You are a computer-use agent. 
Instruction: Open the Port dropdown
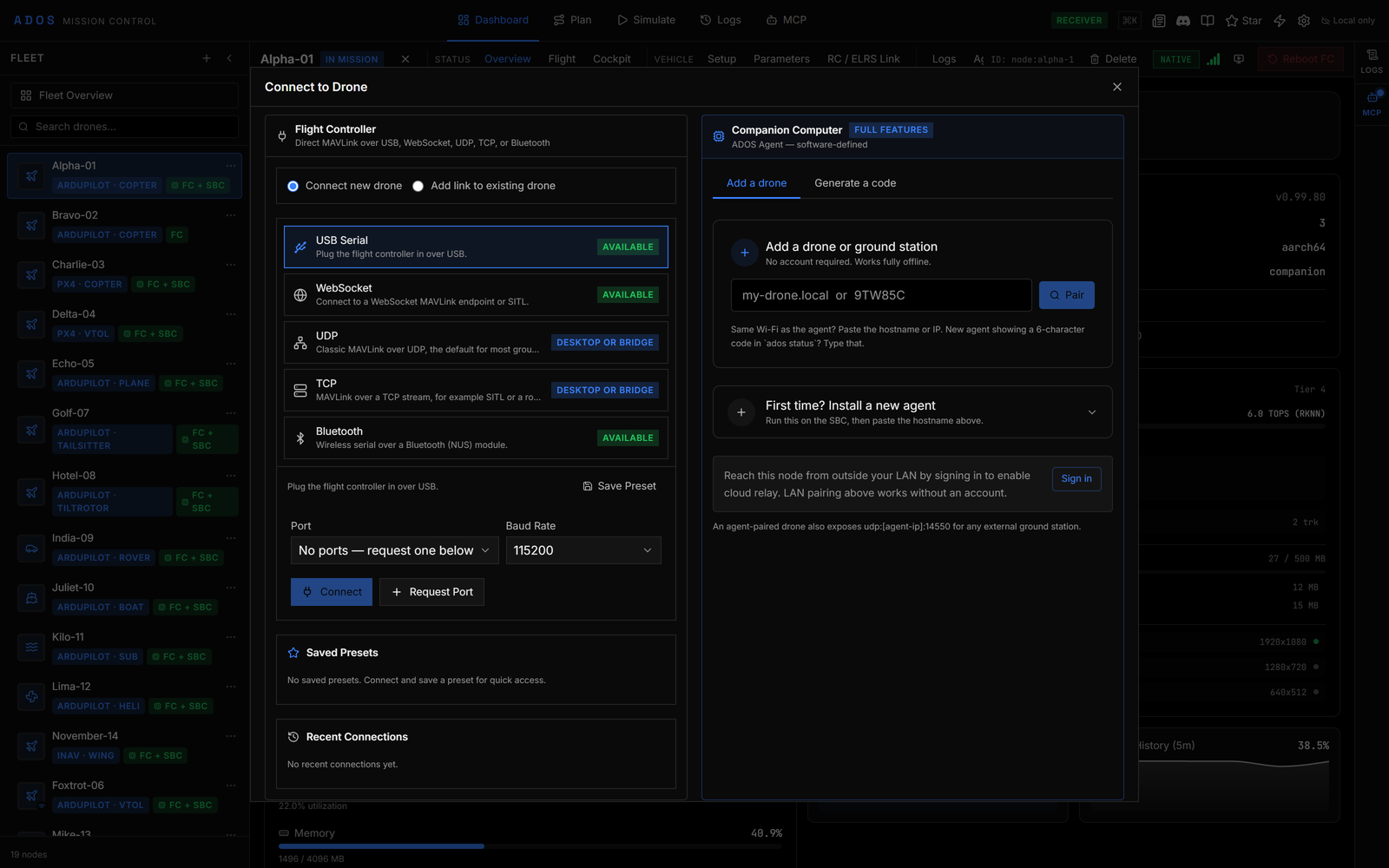click(x=394, y=550)
